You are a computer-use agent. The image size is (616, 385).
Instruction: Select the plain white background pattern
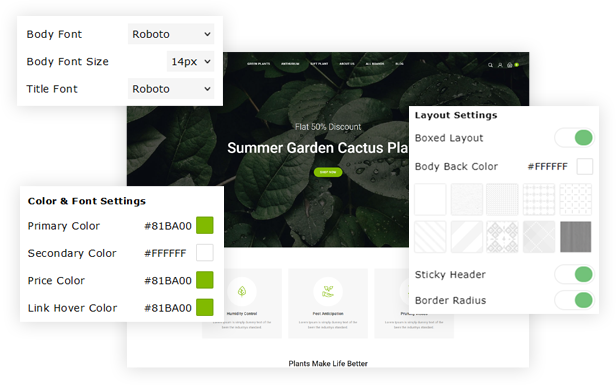430,199
